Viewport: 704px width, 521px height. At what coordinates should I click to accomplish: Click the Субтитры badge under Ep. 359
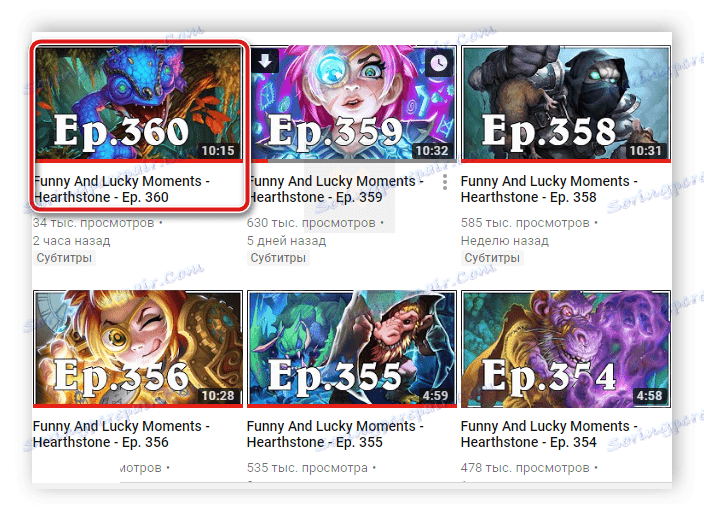click(x=278, y=258)
